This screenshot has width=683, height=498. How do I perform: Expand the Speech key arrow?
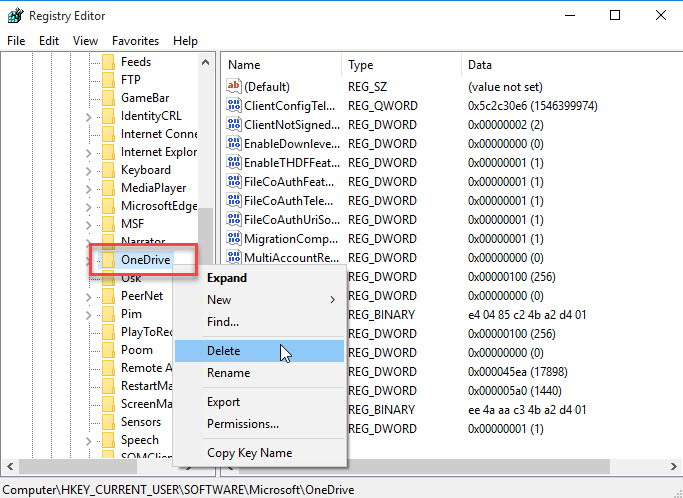click(89, 441)
